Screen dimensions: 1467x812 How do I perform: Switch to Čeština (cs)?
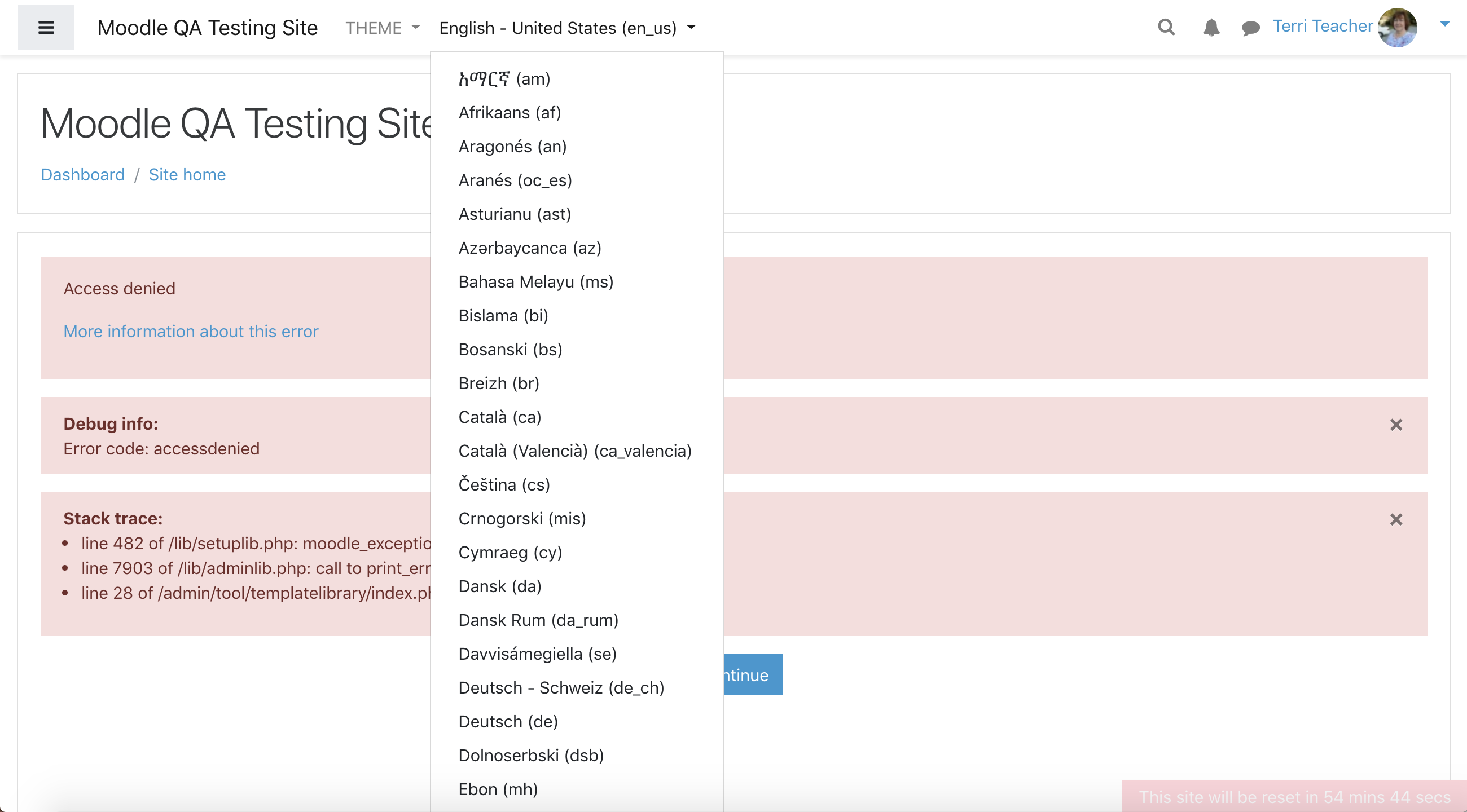(x=576, y=485)
